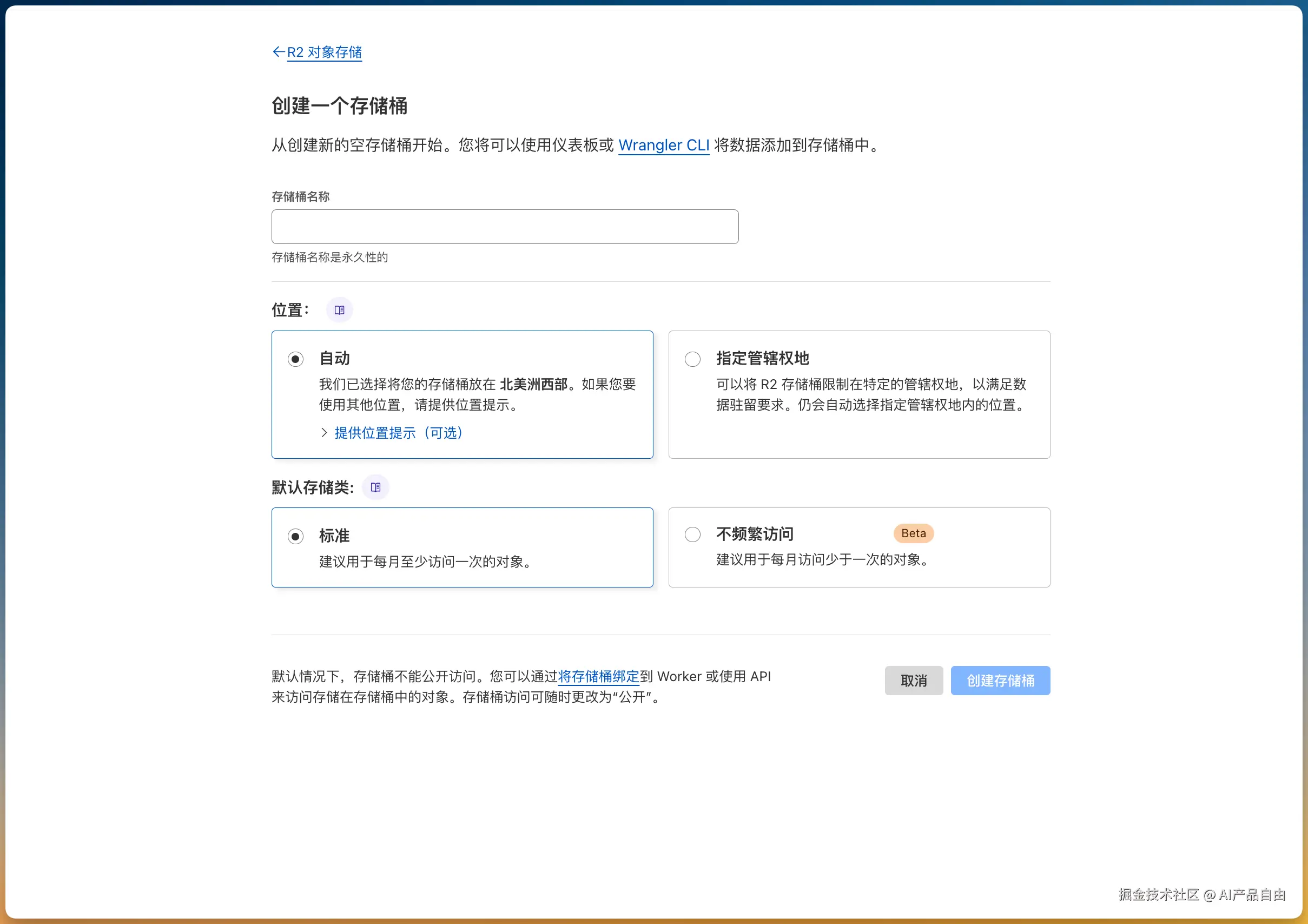Click the Beta badge on 不频繁访问
This screenshot has width=1308, height=924.
pyautogui.click(x=913, y=533)
